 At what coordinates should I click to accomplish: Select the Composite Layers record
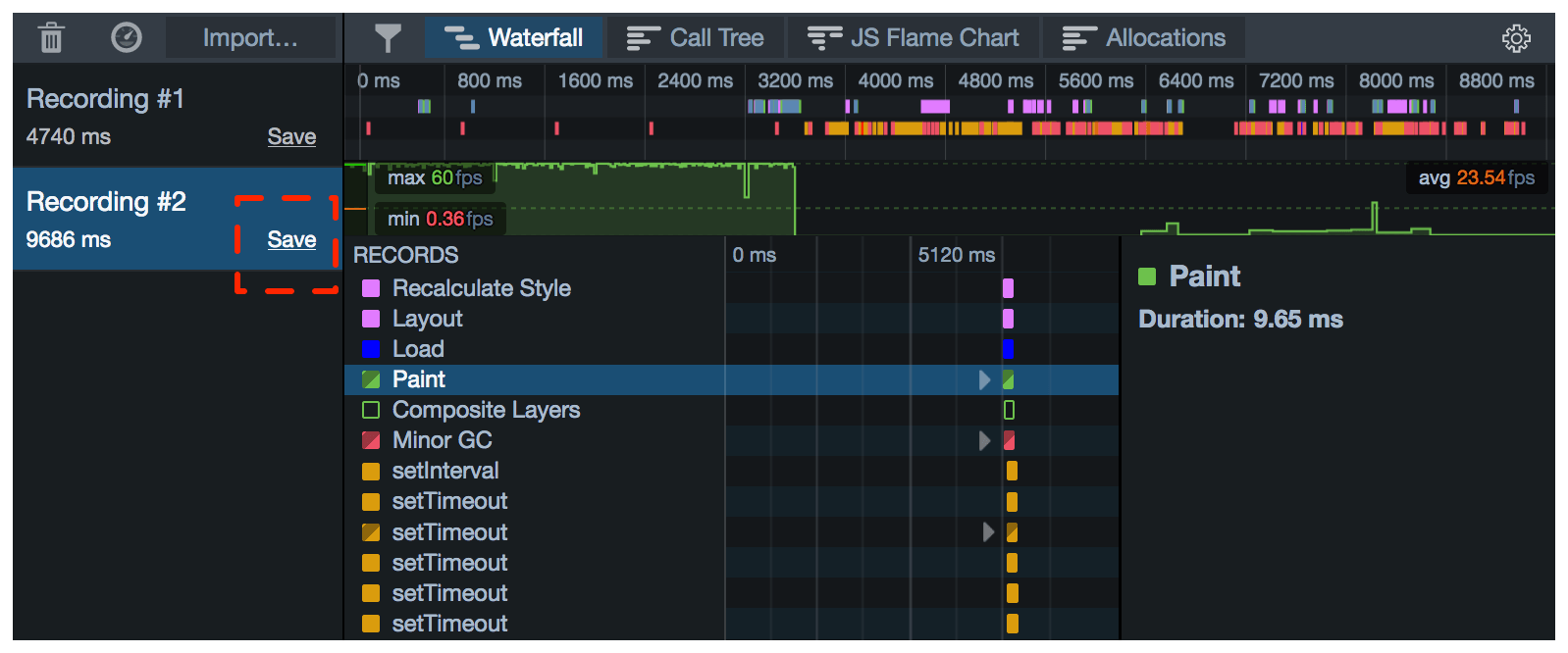point(486,410)
